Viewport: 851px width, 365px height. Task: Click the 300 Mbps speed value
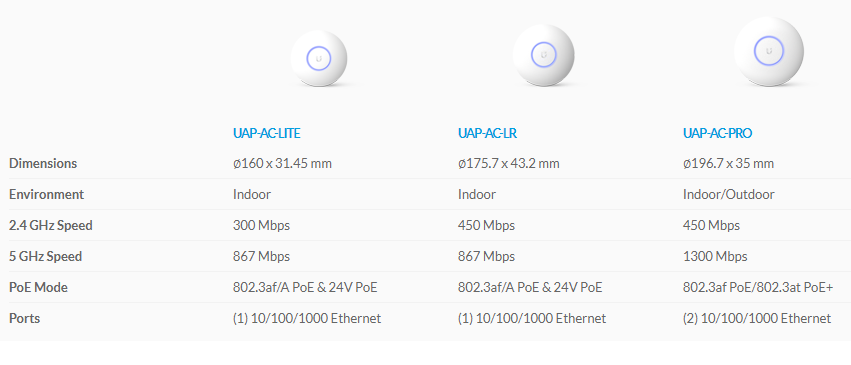coord(262,225)
